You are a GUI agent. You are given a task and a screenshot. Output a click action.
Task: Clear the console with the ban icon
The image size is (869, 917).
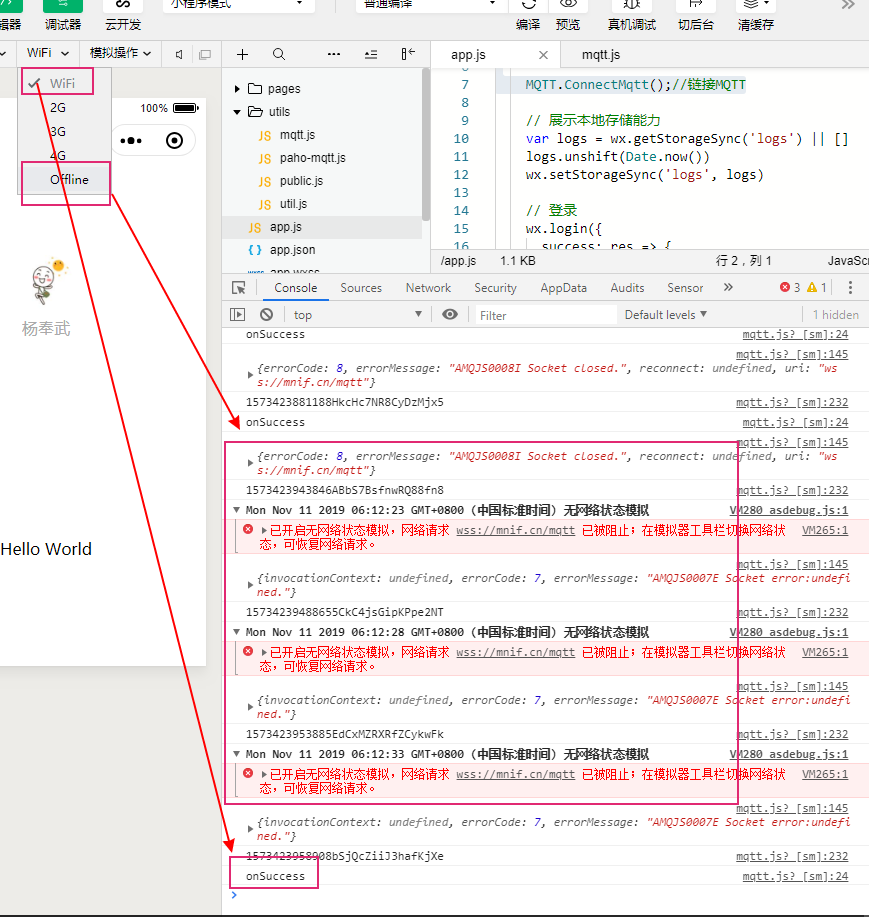click(x=267, y=315)
